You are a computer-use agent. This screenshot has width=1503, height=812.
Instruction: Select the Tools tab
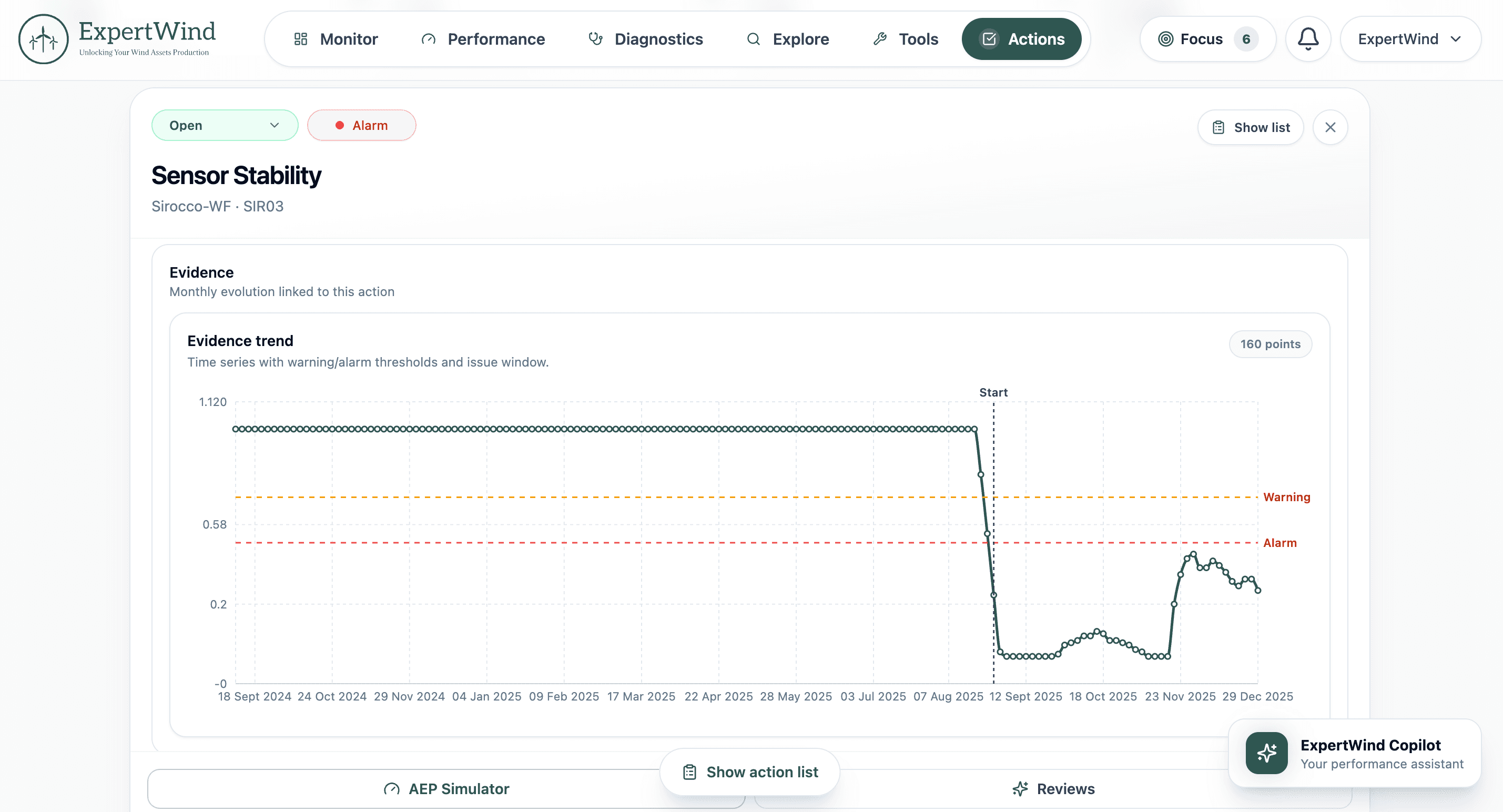coord(906,39)
